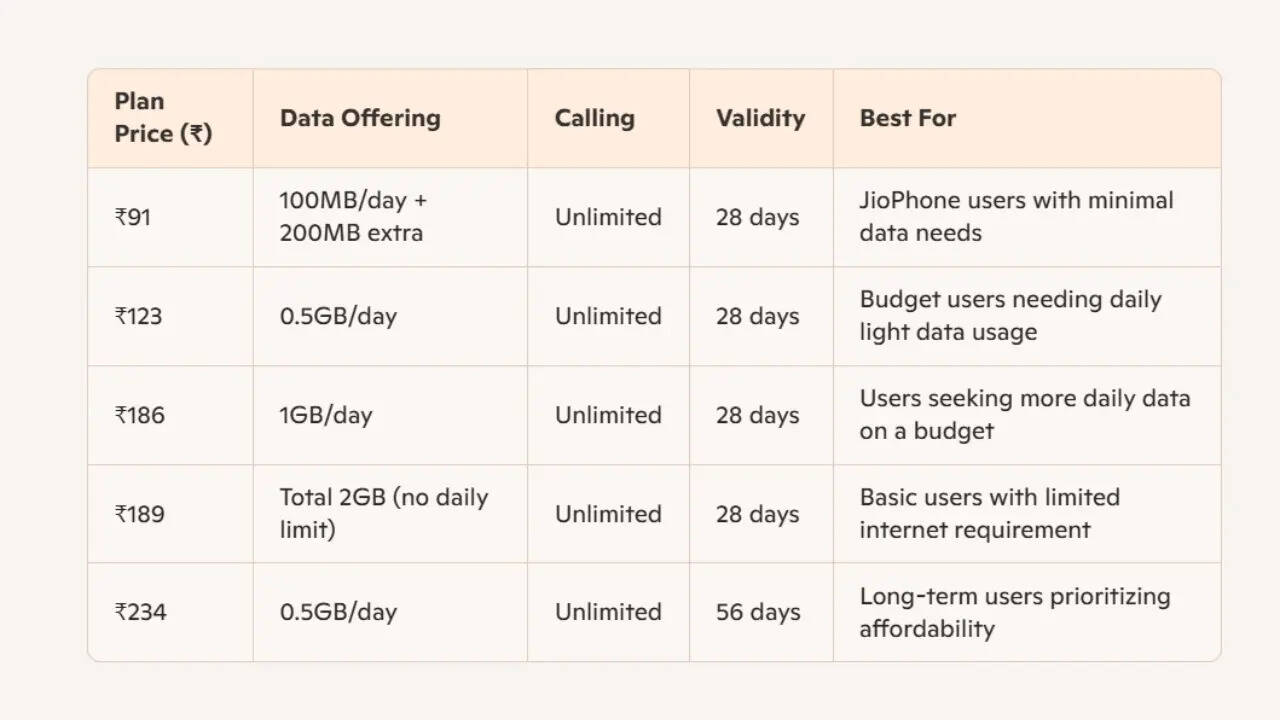Select "Basic users with limited internet requirement"
The height and width of the screenshot is (720, 1280).
[990, 514]
